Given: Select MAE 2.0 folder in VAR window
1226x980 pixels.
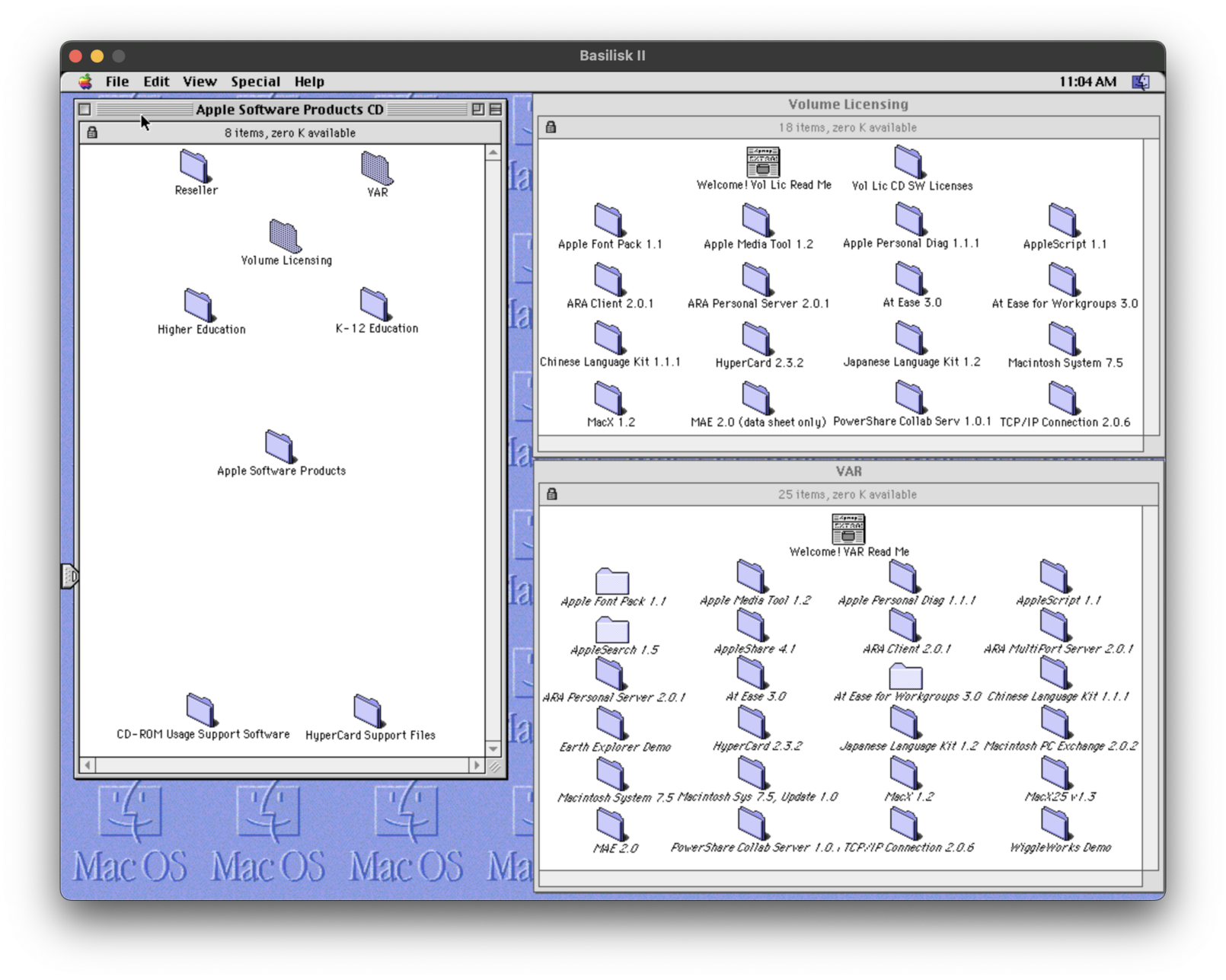Looking at the screenshot, I should (x=611, y=825).
